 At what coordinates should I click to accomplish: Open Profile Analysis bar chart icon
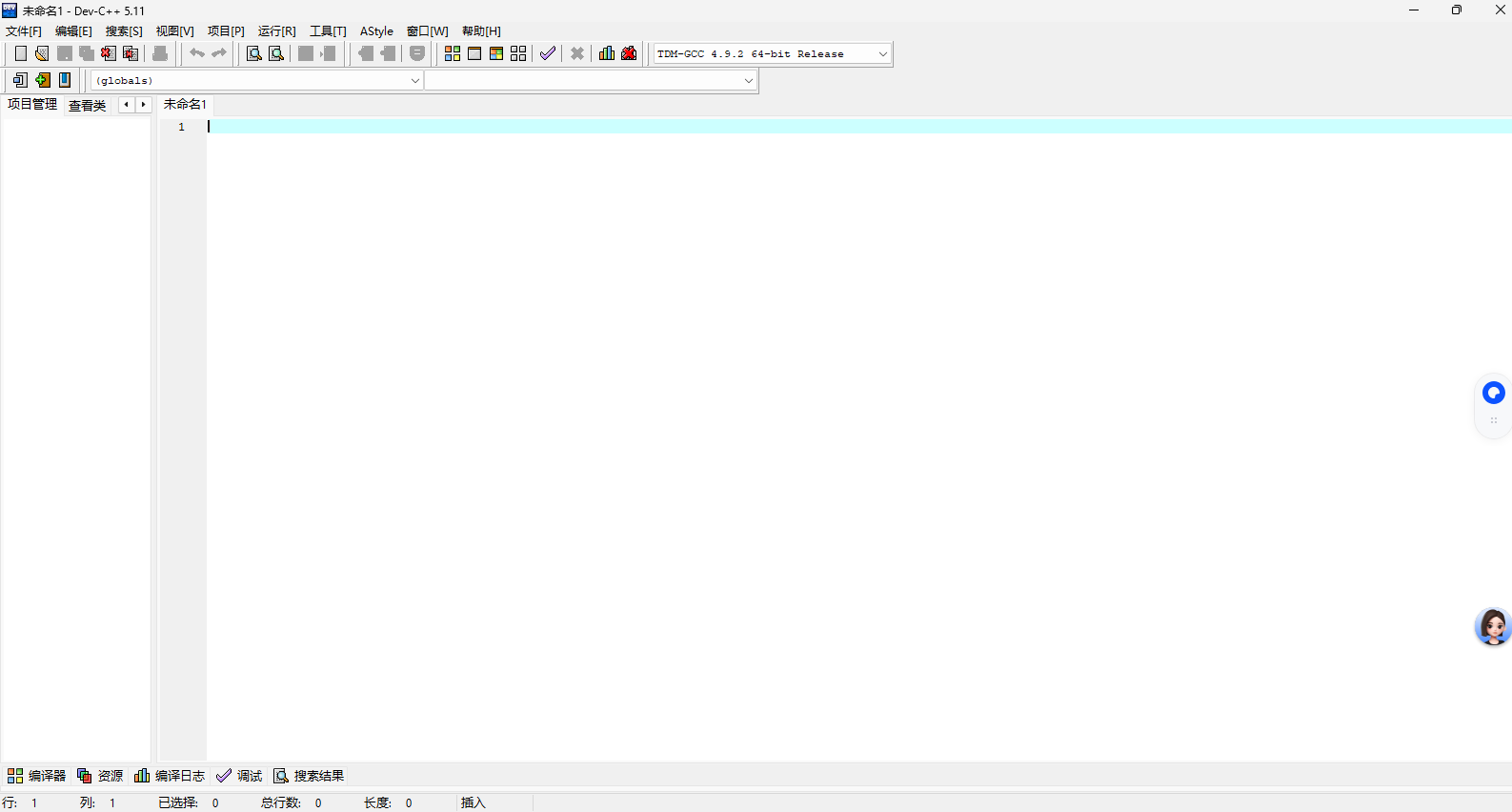coord(607,53)
